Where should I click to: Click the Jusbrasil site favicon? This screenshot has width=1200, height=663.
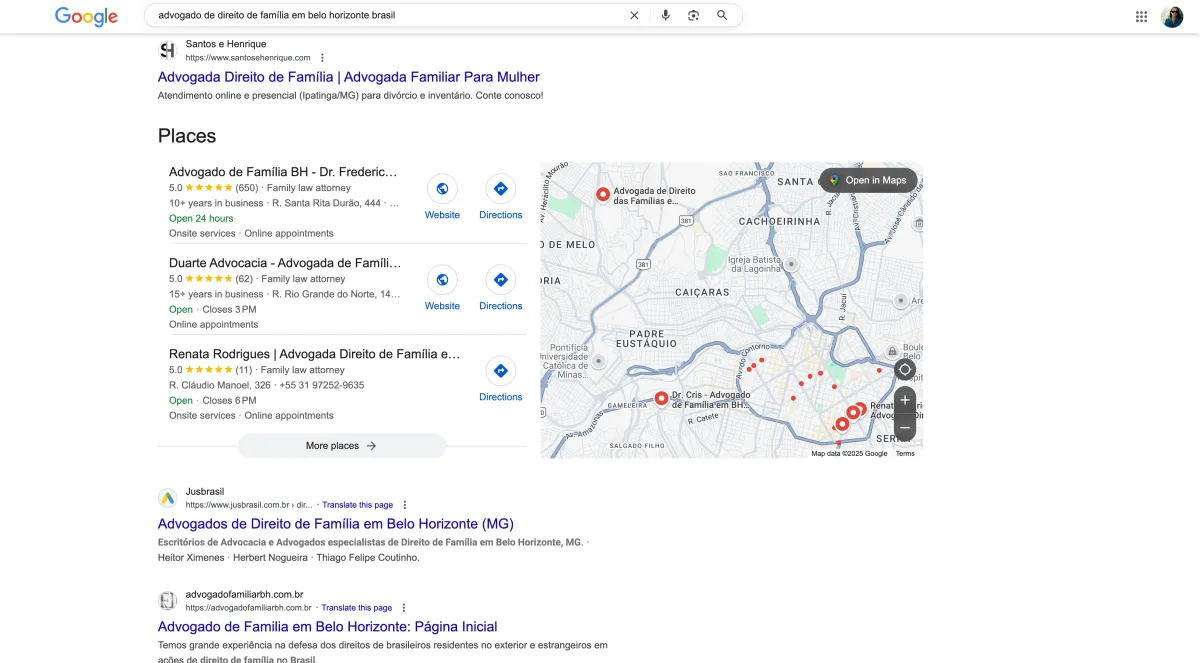point(167,498)
